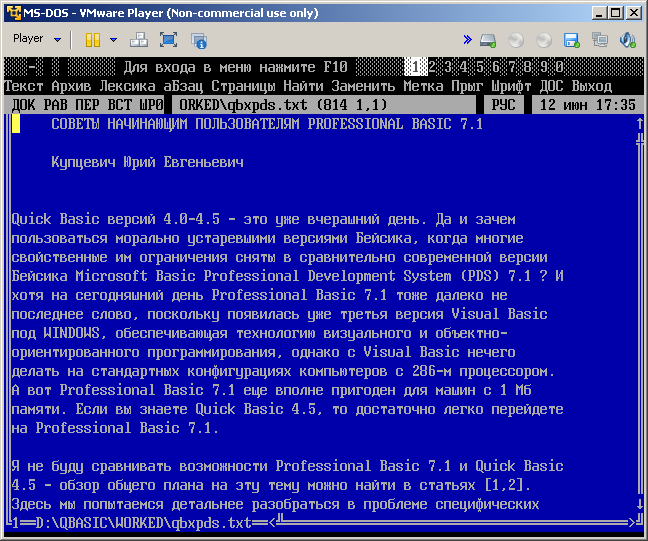Click the author name Купцевич Юрий Евгеньевич
The height and width of the screenshot is (541, 648).
147,162
